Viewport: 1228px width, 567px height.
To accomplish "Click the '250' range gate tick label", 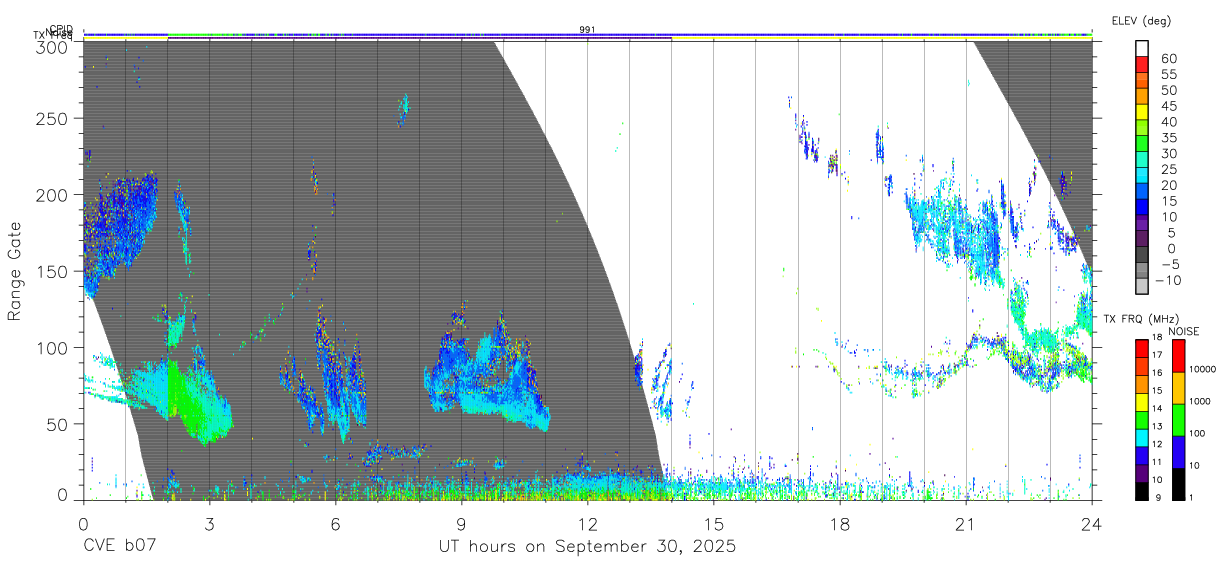I will click(52, 118).
